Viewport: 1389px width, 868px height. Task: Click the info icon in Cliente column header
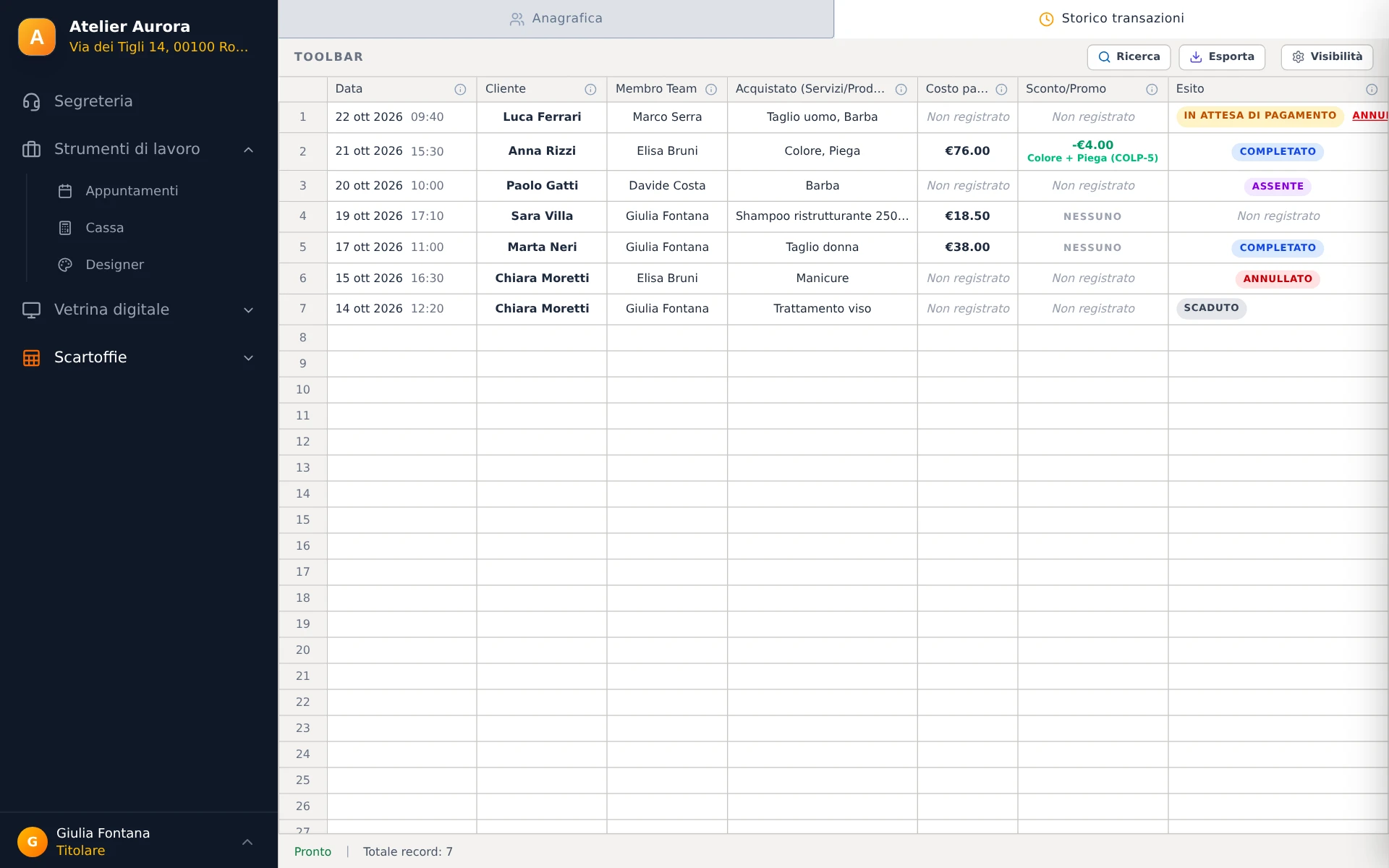click(x=590, y=90)
